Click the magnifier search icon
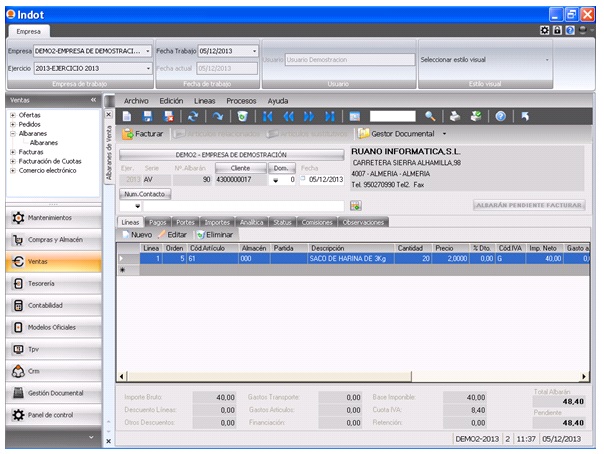 coord(430,117)
